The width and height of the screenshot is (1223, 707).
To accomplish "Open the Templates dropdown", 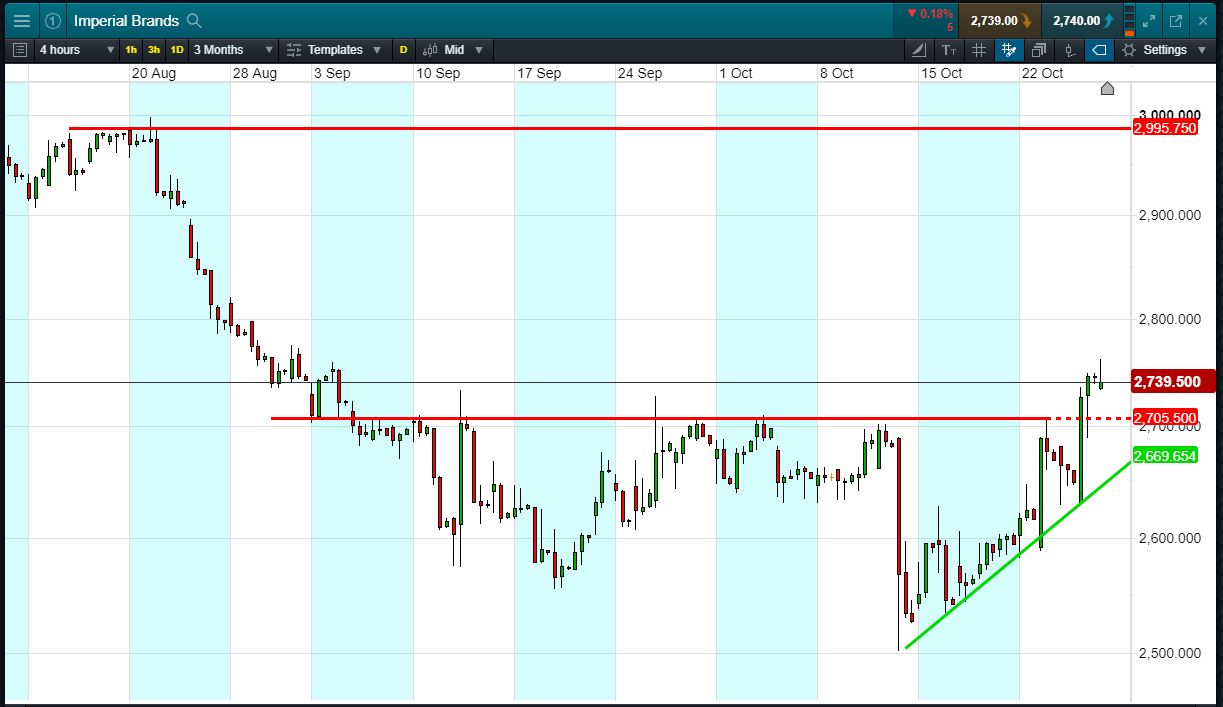I will tap(334, 49).
